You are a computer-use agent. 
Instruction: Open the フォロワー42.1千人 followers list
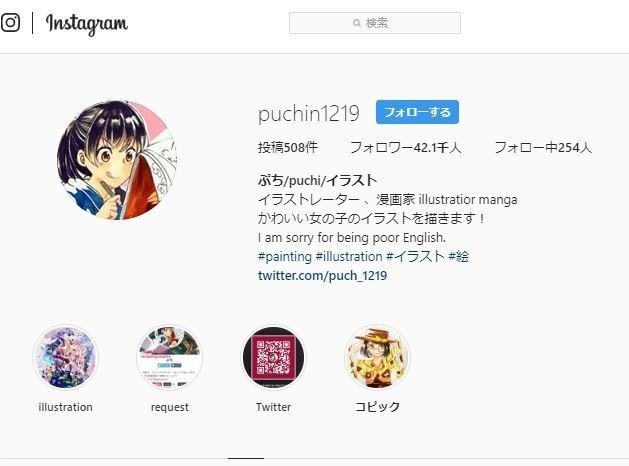(x=406, y=148)
